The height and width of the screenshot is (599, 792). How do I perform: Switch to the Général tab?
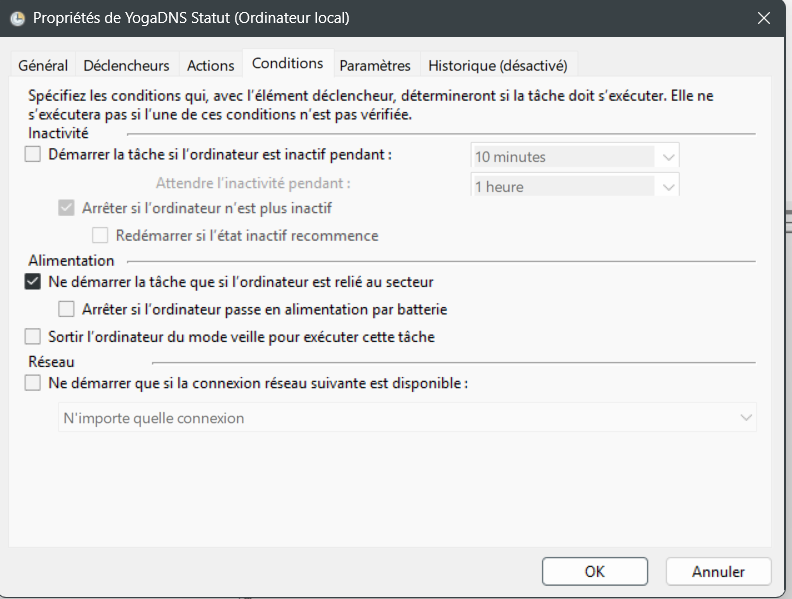(x=43, y=65)
